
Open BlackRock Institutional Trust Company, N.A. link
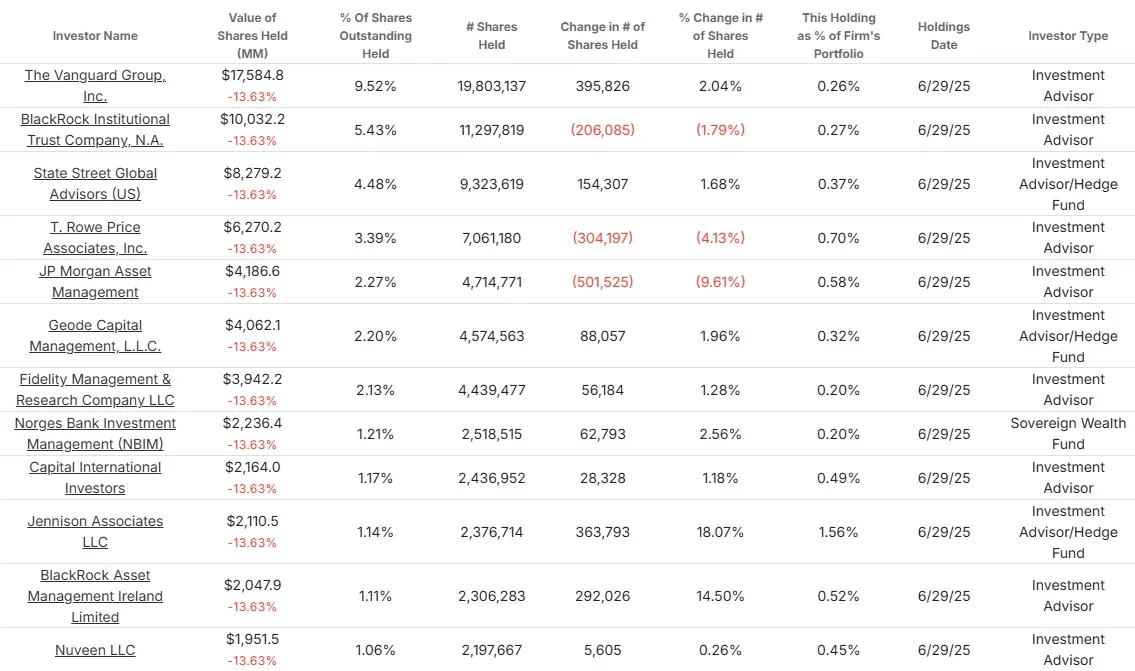(95, 130)
